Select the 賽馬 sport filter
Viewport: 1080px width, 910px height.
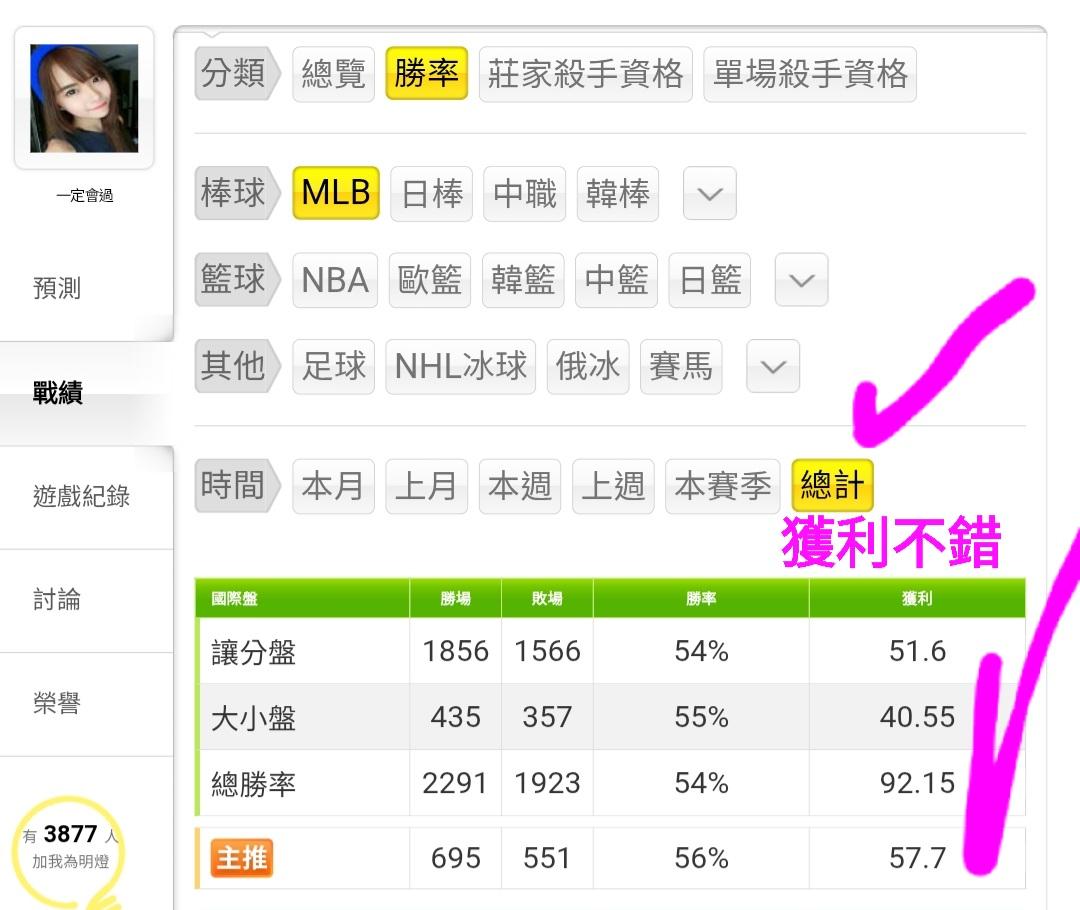pos(681,366)
